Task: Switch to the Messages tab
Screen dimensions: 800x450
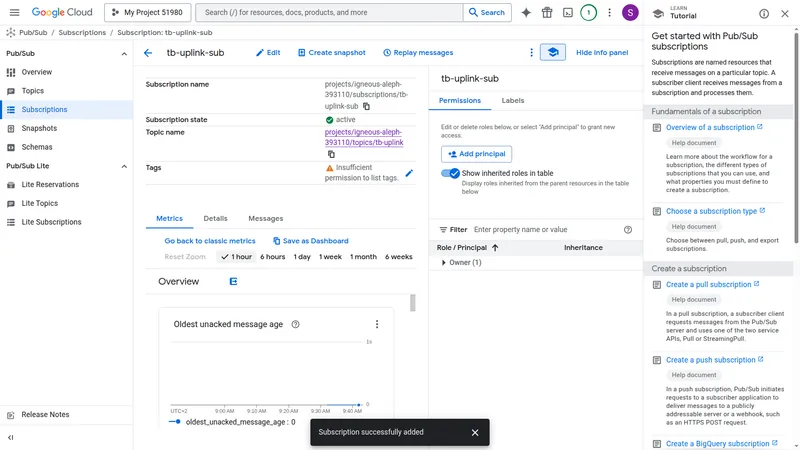Action: click(x=265, y=218)
